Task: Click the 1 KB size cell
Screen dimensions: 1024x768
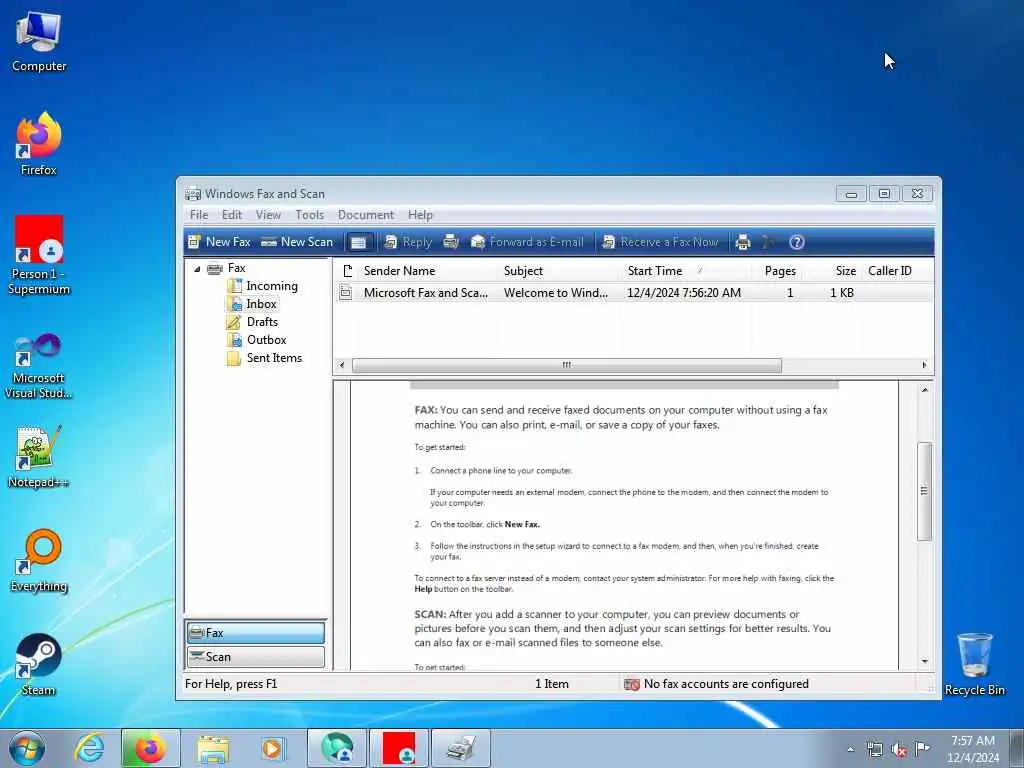Action: pos(842,293)
